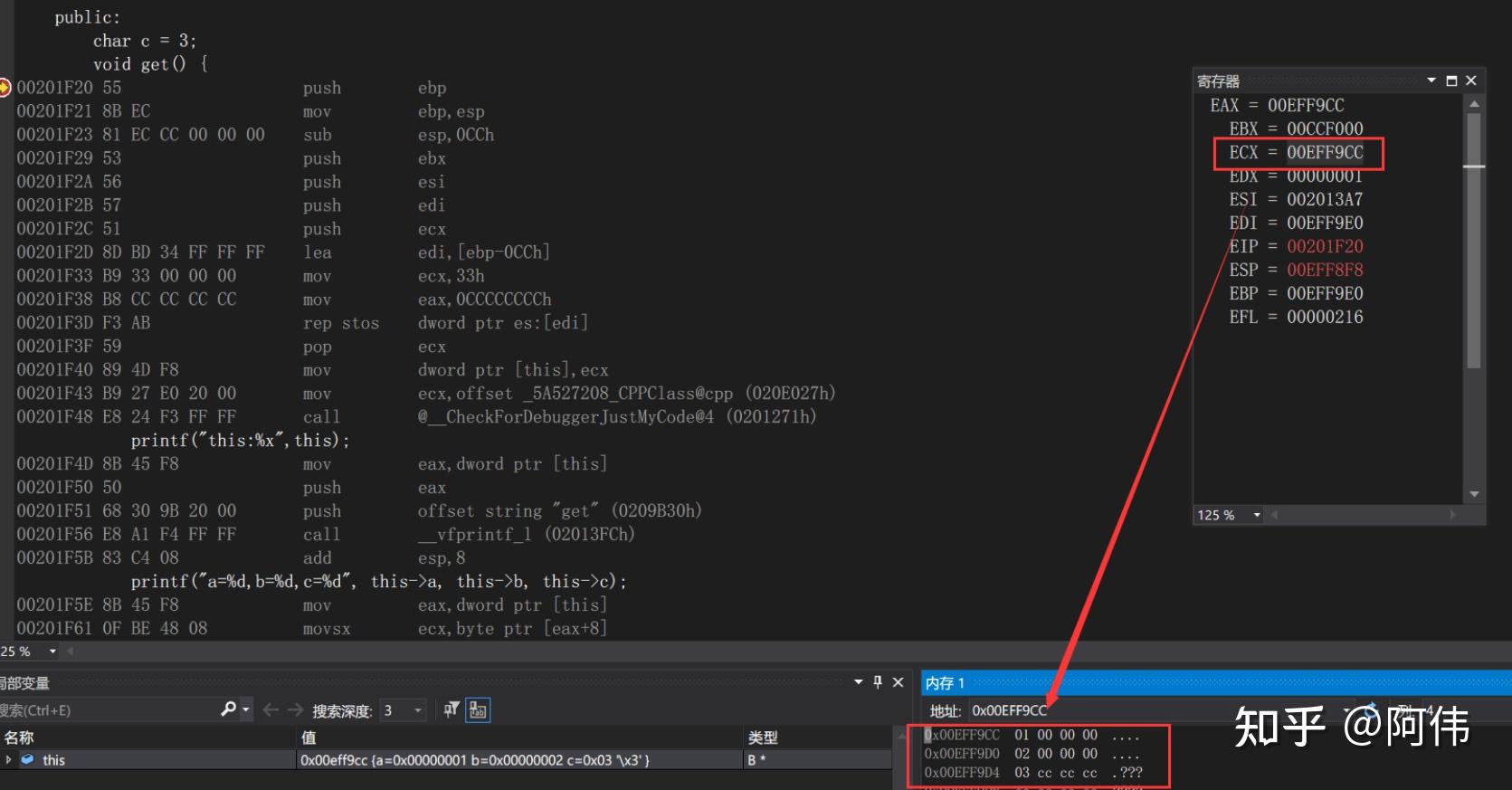Click ESI register value 002013A7
Screen dimensions: 1512x790
click(x=1325, y=199)
